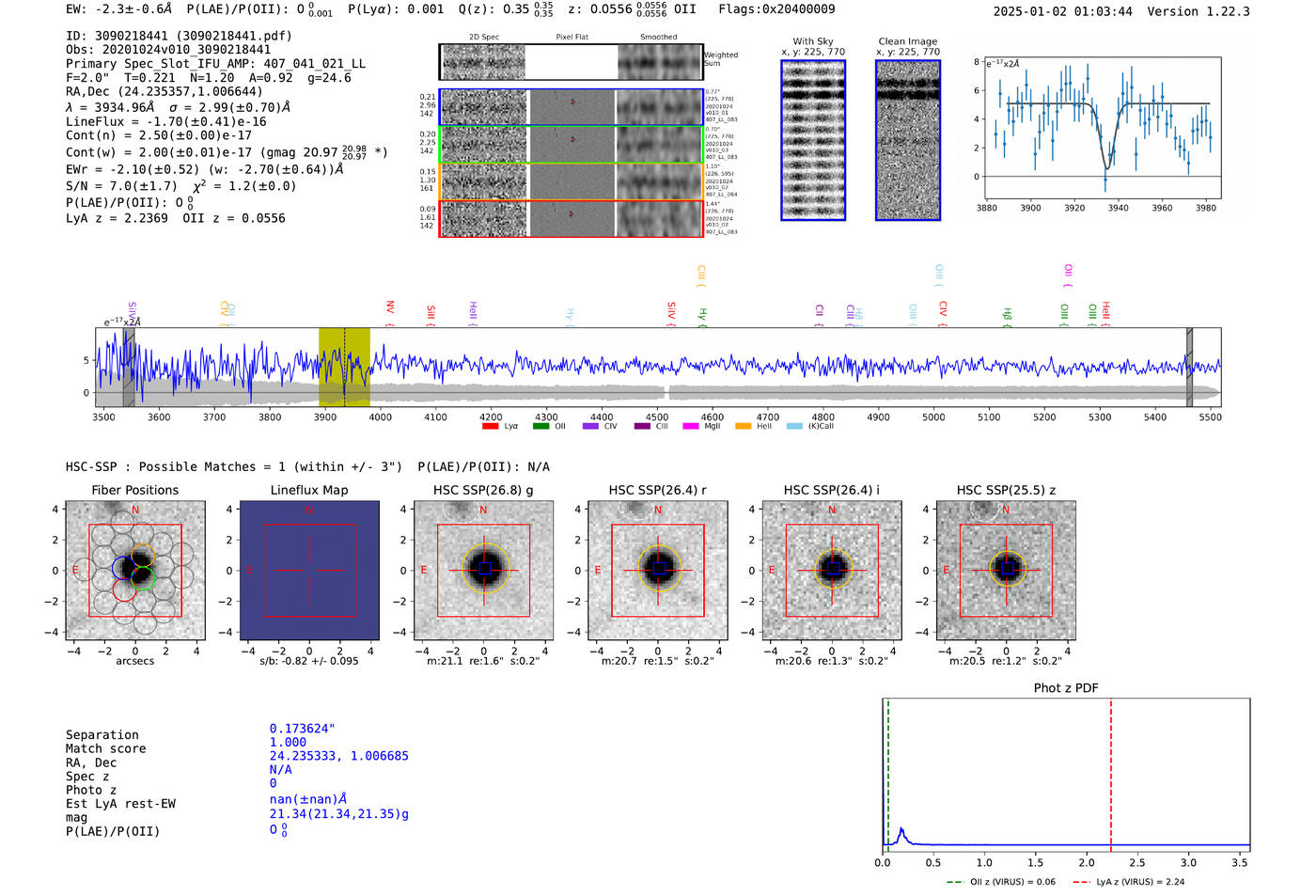
Task: Click the green dashed OII z line
Action: click(x=887, y=776)
